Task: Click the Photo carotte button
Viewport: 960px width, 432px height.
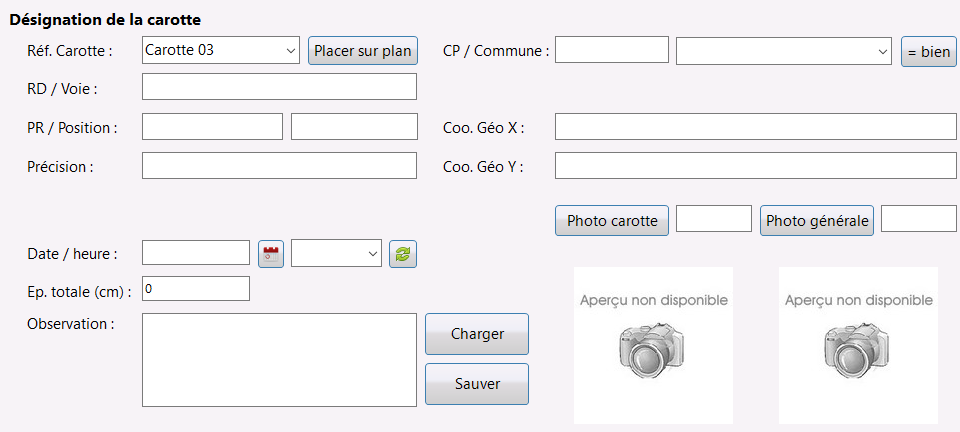Action: tap(612, 220)
